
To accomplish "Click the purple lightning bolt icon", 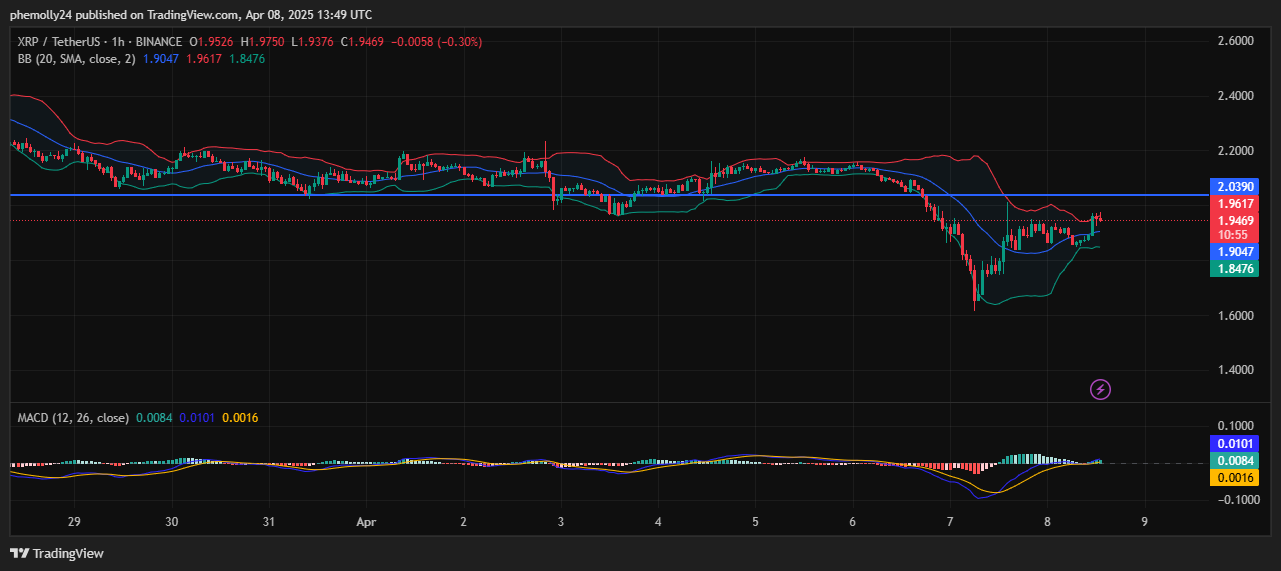I will click(1100, 389).
